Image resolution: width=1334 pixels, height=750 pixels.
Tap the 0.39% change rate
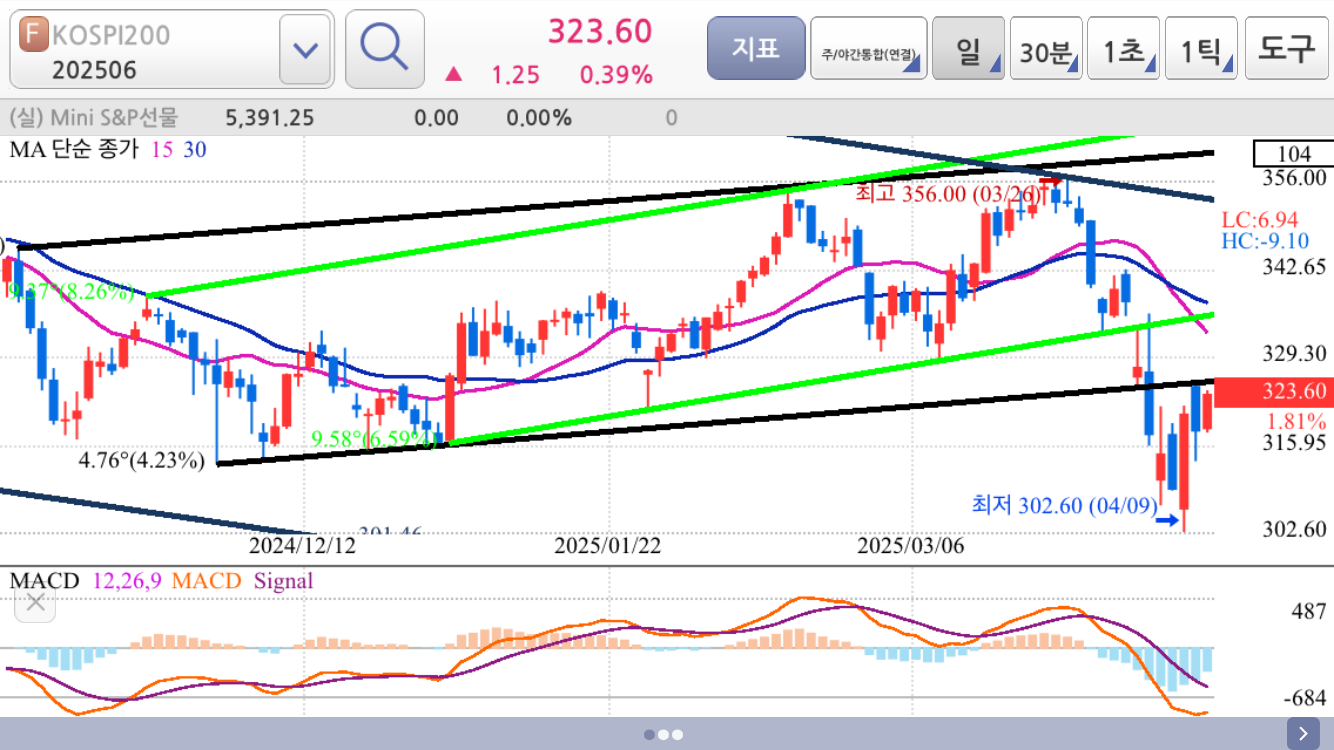click(616, 75)
